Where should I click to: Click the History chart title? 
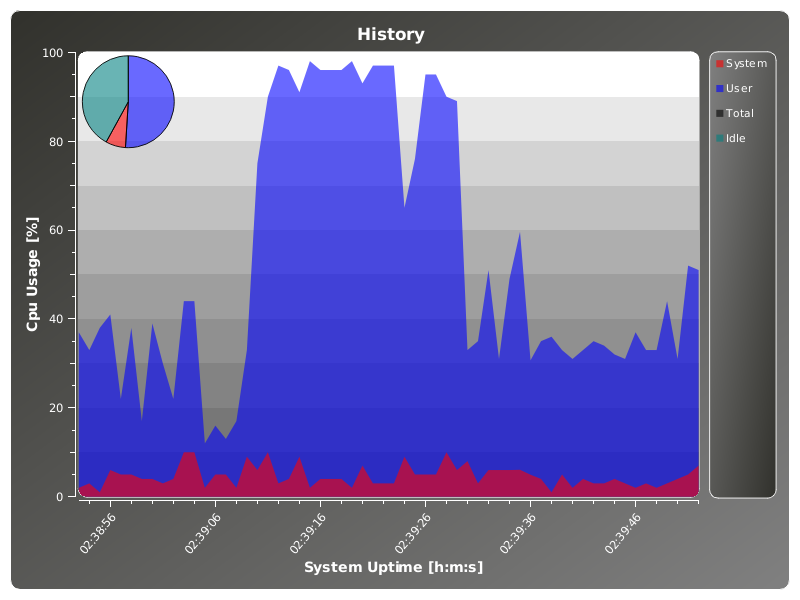[390, 35]
